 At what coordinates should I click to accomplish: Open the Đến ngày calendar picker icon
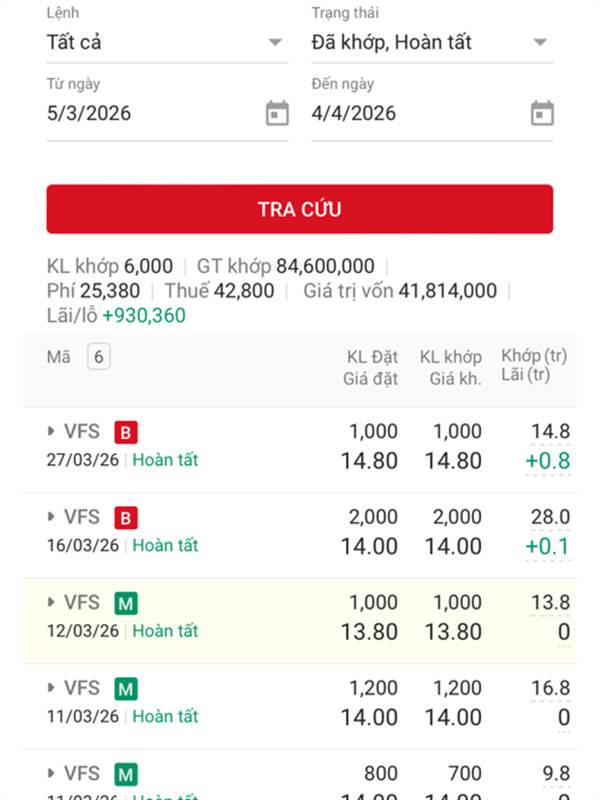(541, 114)
